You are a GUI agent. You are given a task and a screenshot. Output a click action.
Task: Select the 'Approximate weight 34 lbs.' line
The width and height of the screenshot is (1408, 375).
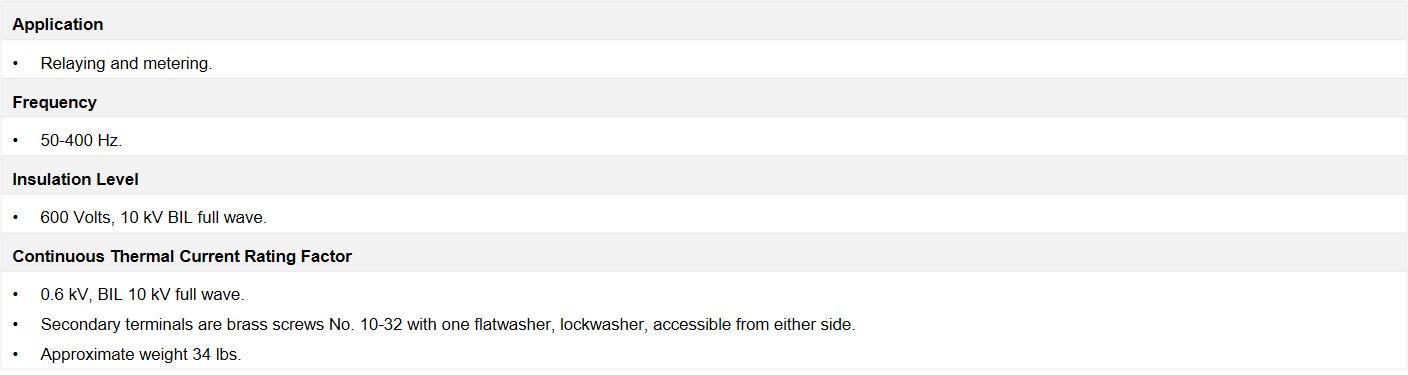141,355
